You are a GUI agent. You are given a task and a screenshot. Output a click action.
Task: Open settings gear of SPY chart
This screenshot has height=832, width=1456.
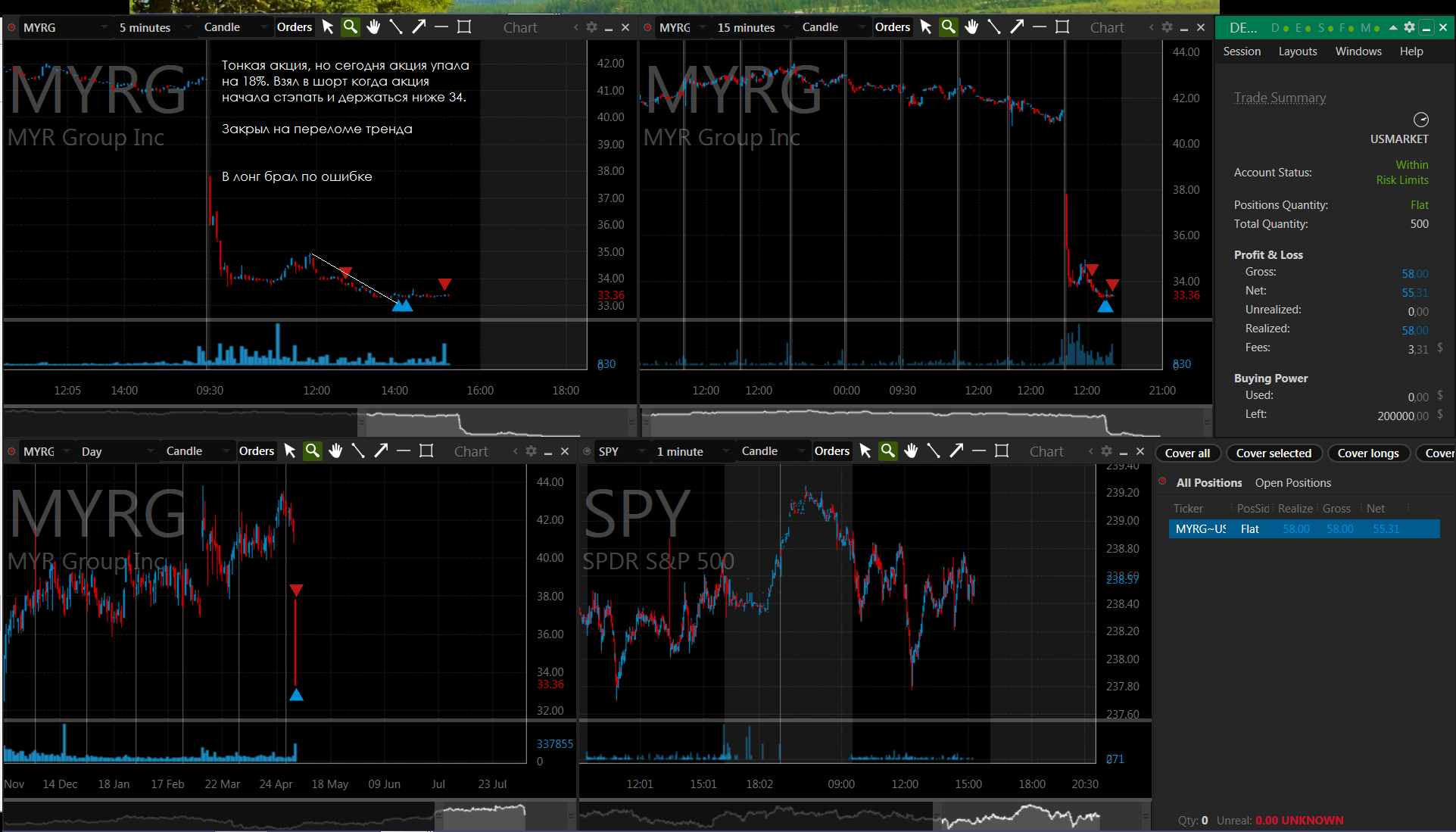click(1107, 451)
